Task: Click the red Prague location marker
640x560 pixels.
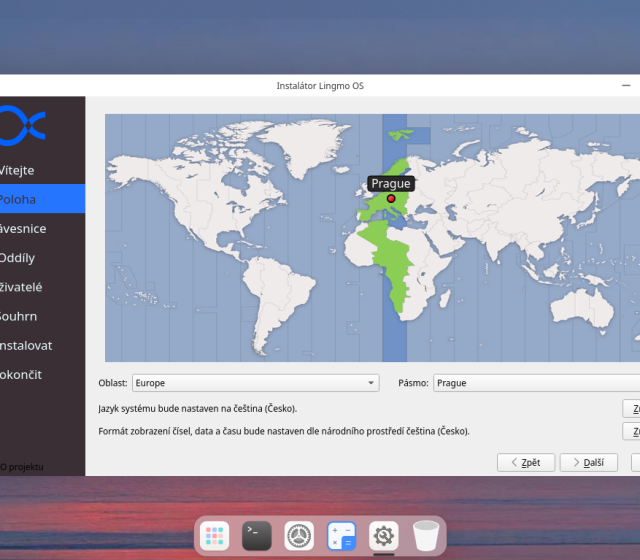Action: click(391, 199)
